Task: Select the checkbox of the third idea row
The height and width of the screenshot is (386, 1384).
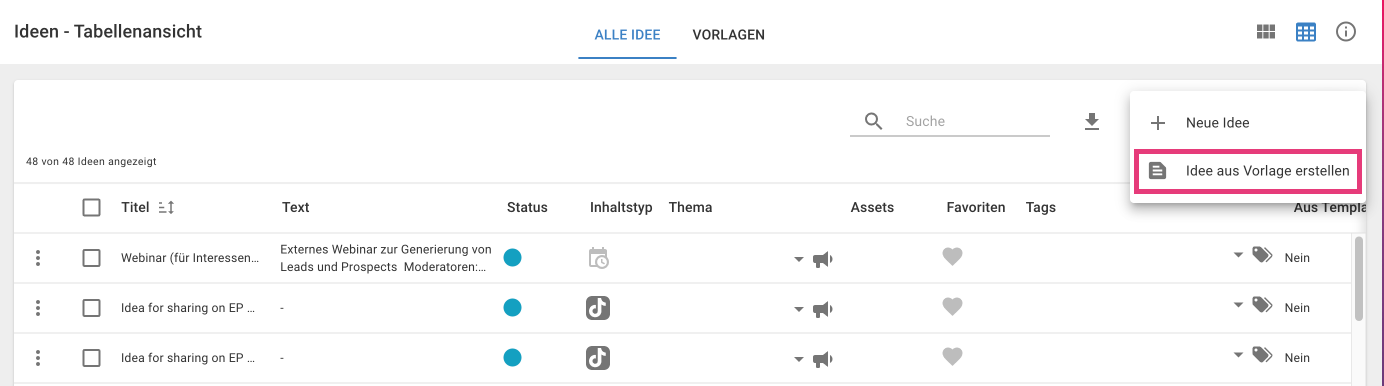Action: (x=91, y=358)
